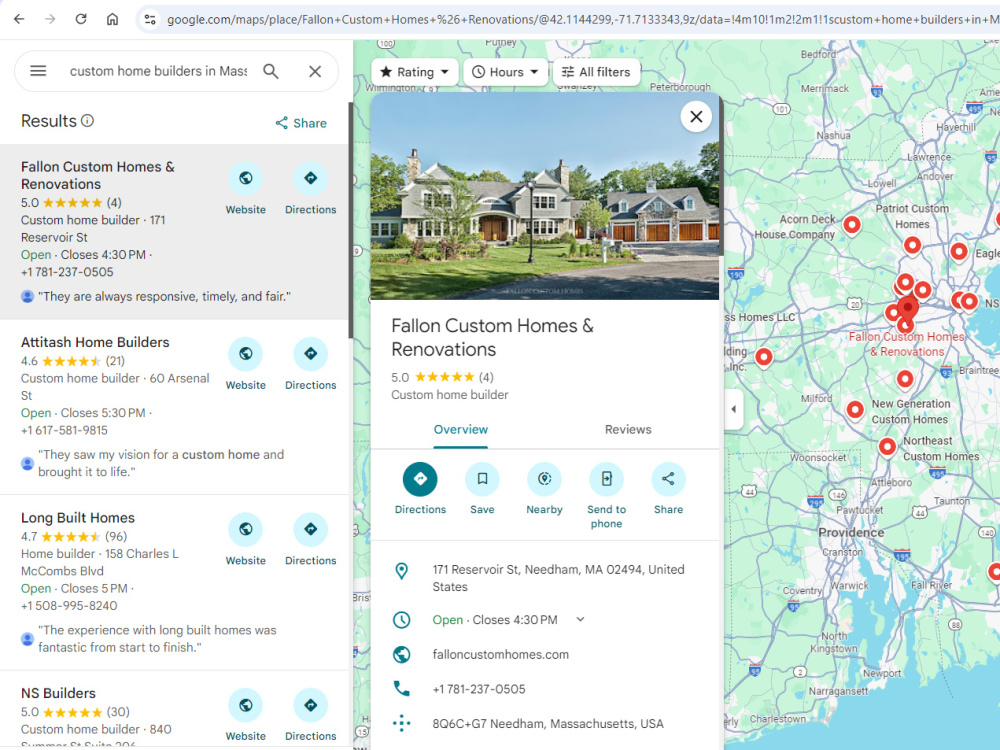1000x750 pixels.
Task: Open Website for NS Builders
Action: 246,716
